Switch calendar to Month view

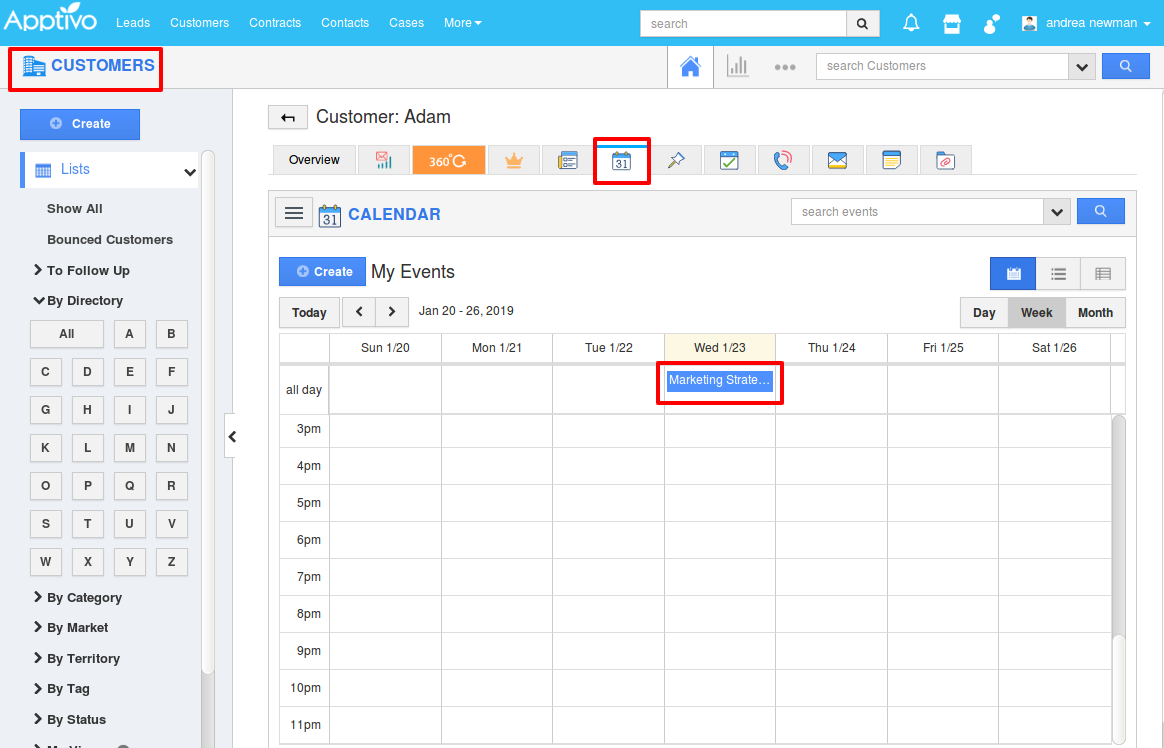click(x=1095, y=313)
